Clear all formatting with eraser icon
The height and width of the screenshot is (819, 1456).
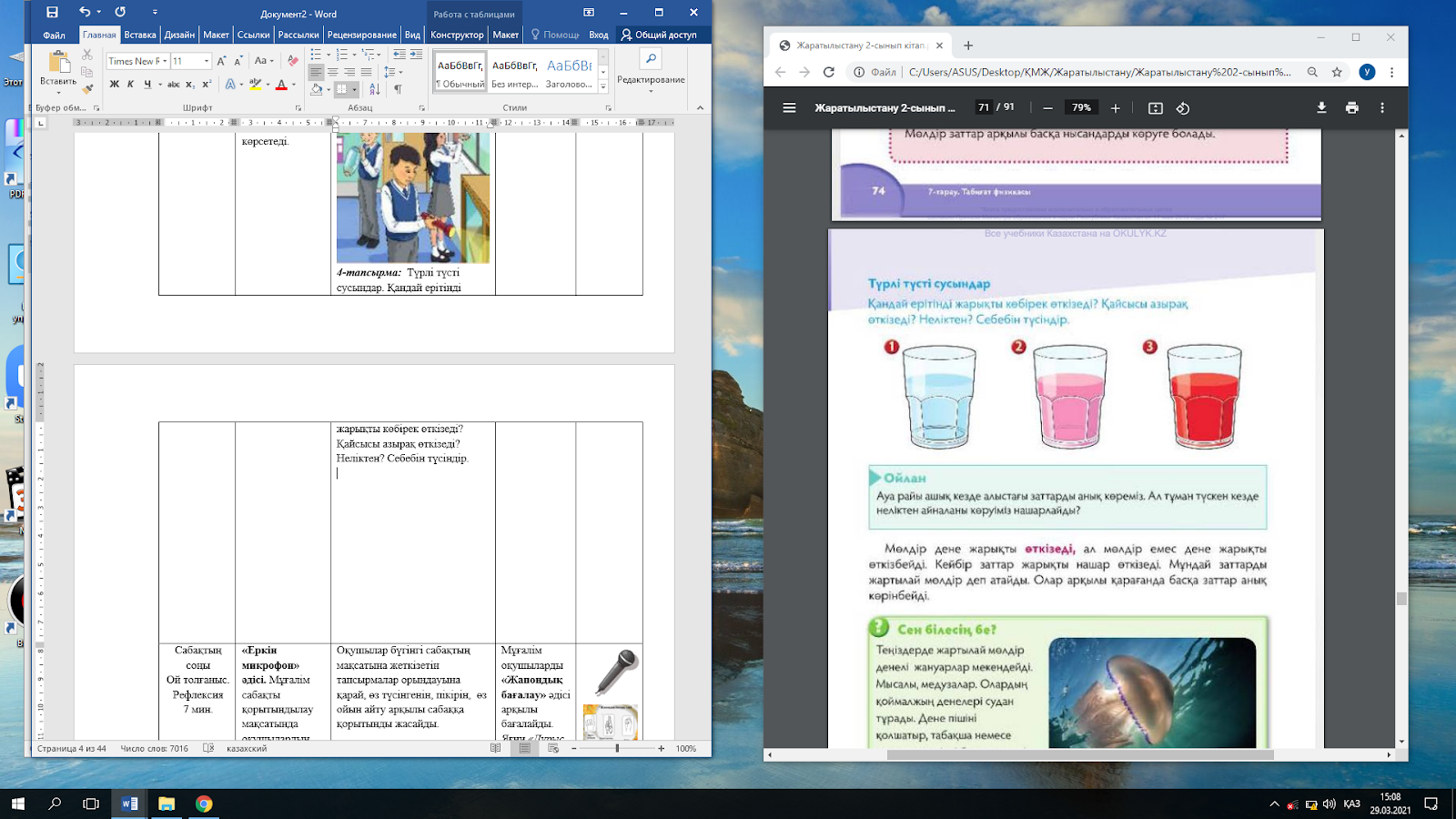(292, 61)
